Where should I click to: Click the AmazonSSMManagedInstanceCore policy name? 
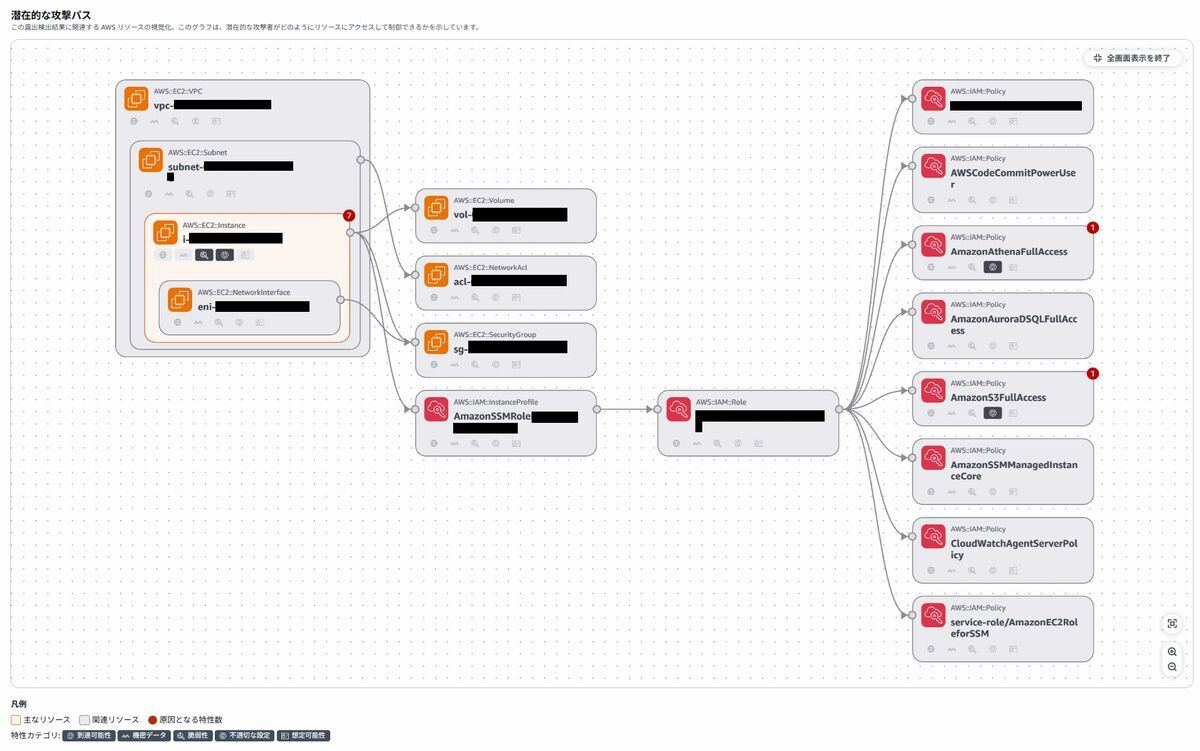(x=1014, y=470)
